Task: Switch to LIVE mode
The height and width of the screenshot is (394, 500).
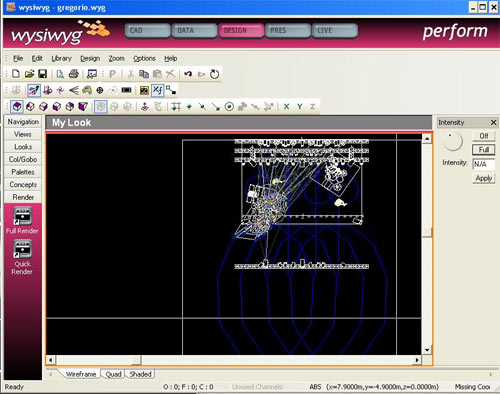Action: pyautogui.click(x=335, y=31)
